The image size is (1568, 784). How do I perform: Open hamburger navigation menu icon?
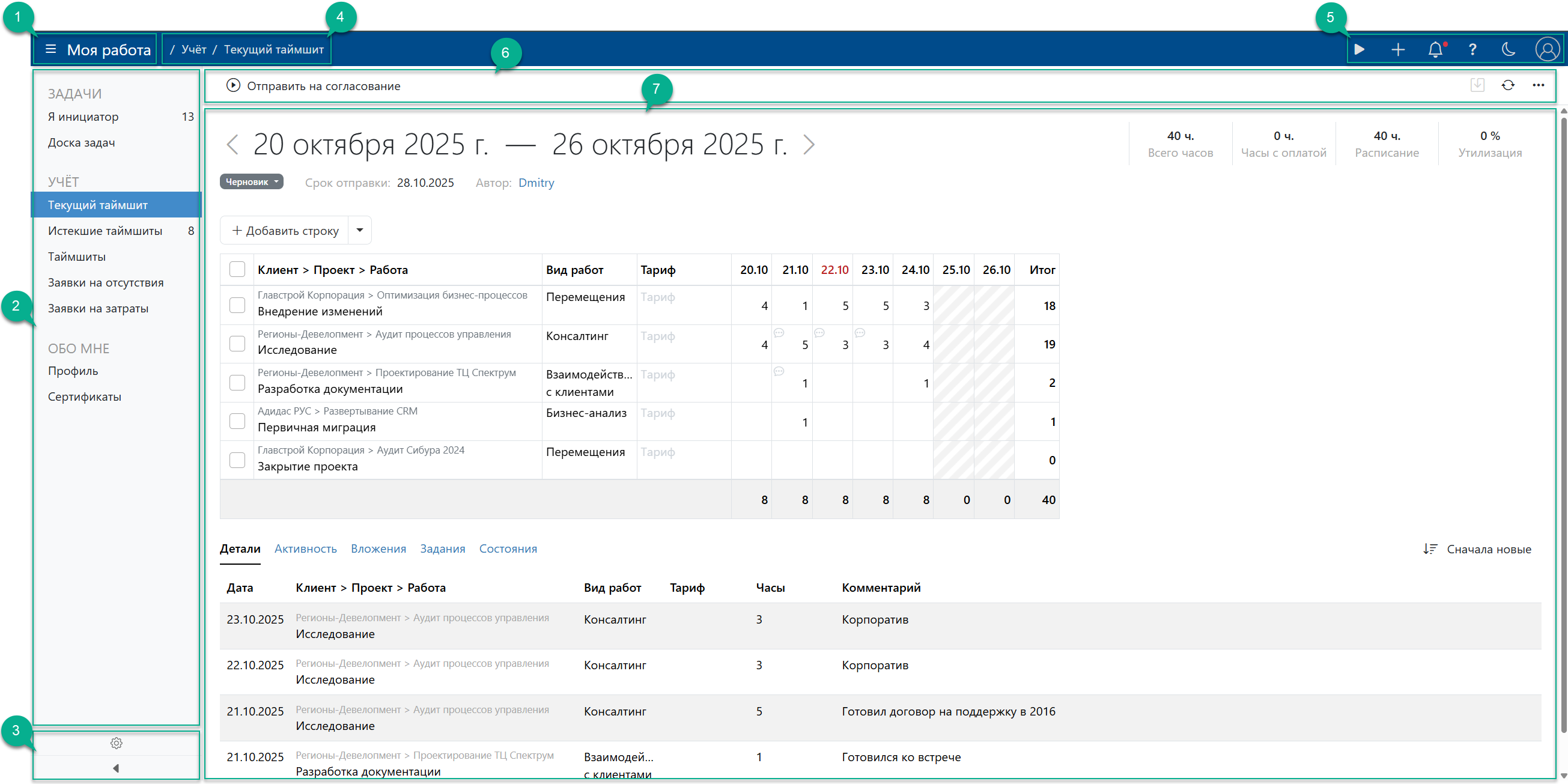tap(50, 49)
